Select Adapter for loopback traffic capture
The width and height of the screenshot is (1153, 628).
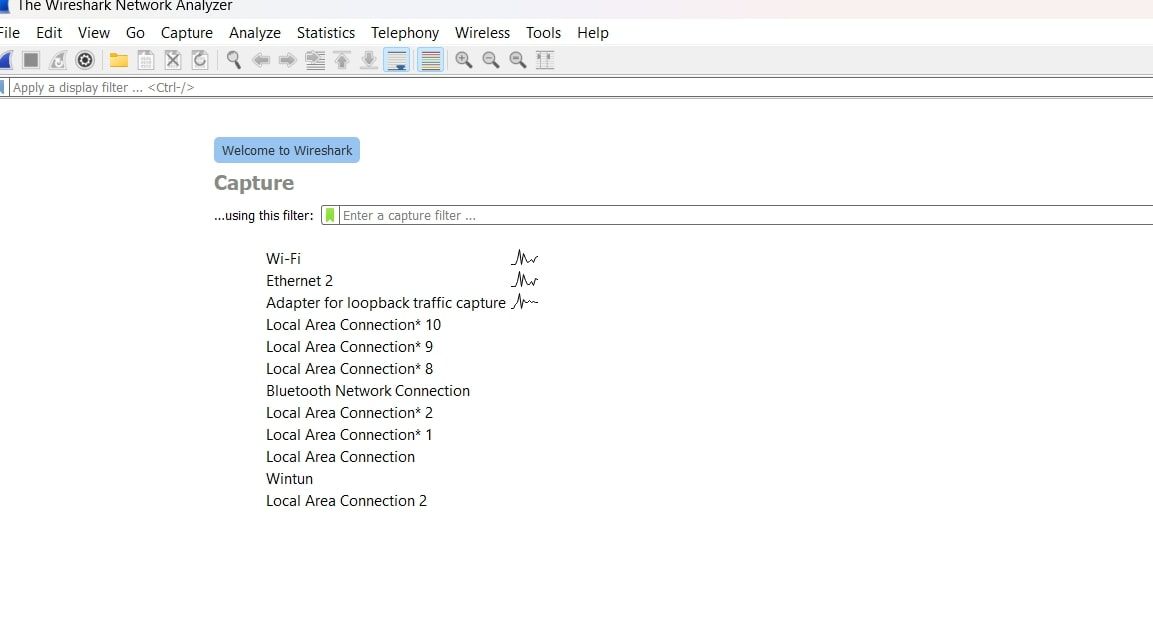click(x=385, y=303)
